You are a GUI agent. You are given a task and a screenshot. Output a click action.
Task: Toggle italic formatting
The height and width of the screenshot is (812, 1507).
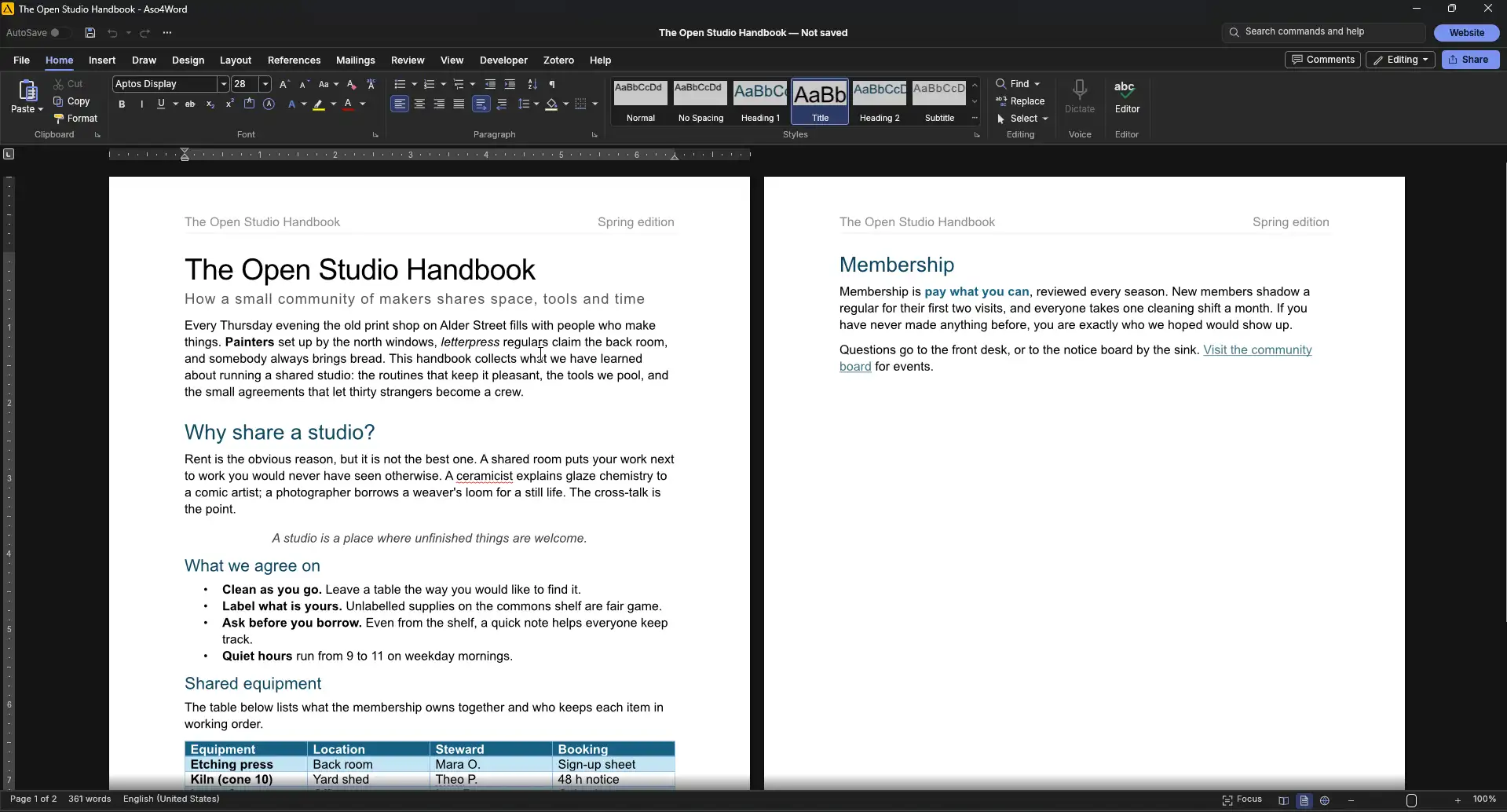pos(141,104)
